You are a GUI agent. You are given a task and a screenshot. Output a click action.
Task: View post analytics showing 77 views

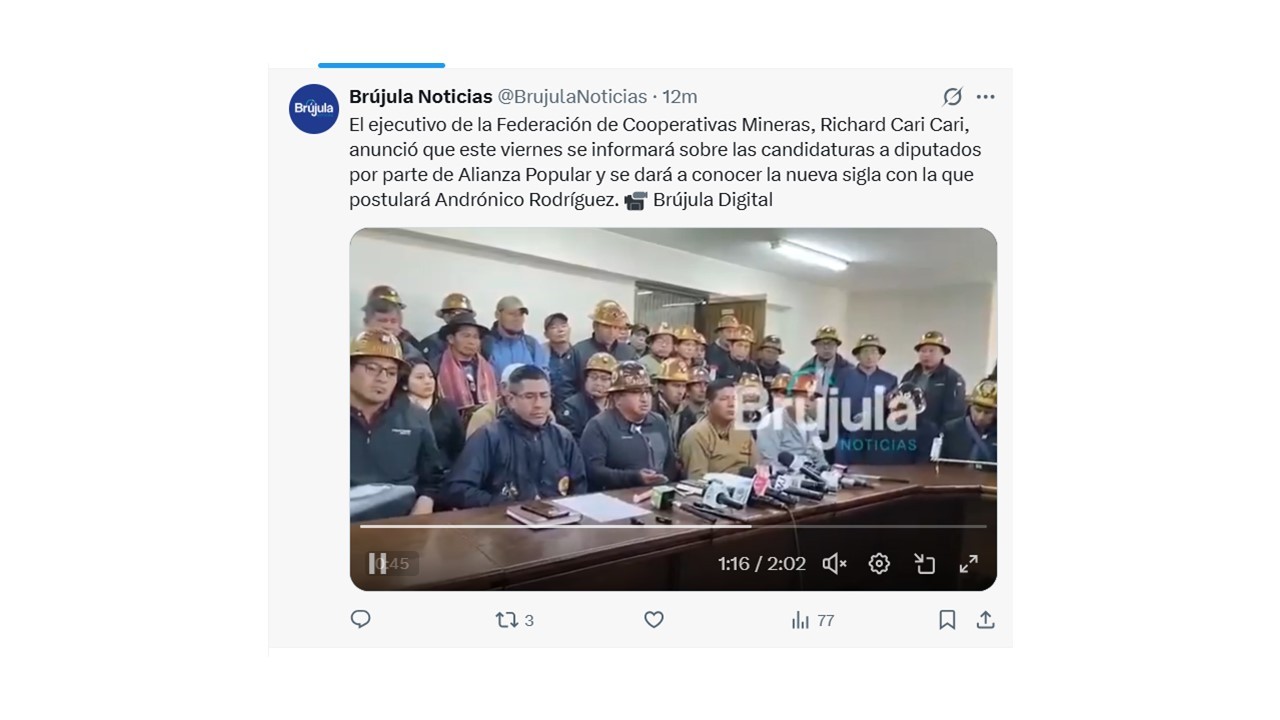point(812,620)
